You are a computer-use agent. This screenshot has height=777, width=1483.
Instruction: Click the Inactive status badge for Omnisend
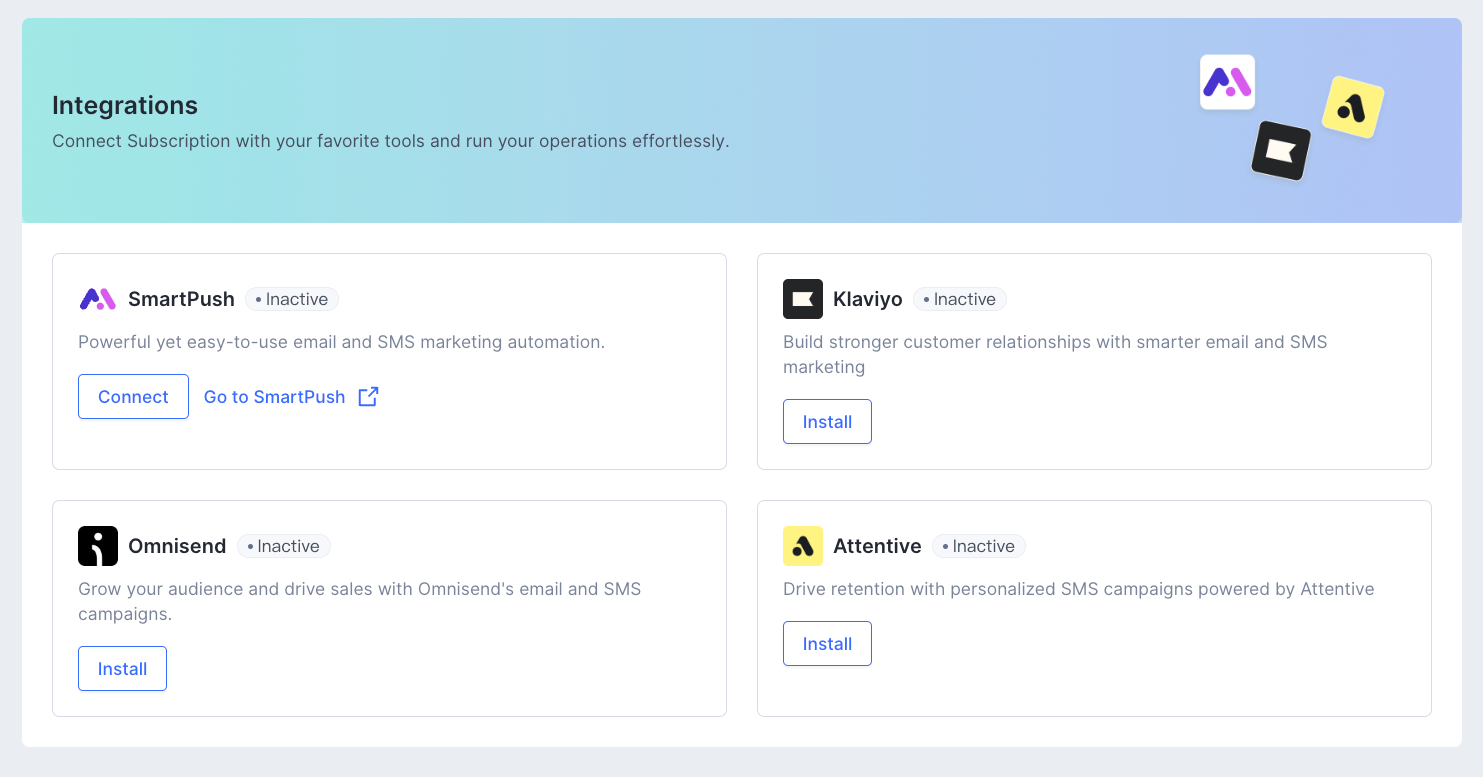284,546
